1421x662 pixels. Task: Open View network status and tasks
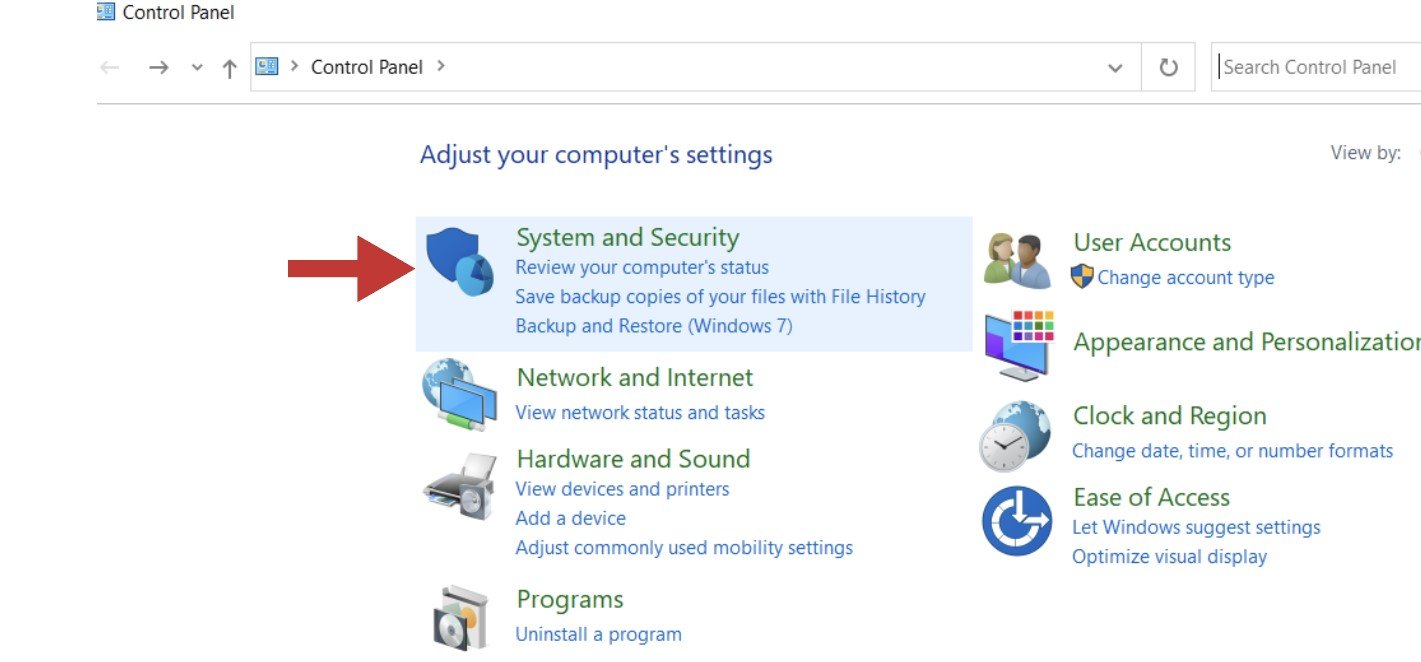point(640,413)
